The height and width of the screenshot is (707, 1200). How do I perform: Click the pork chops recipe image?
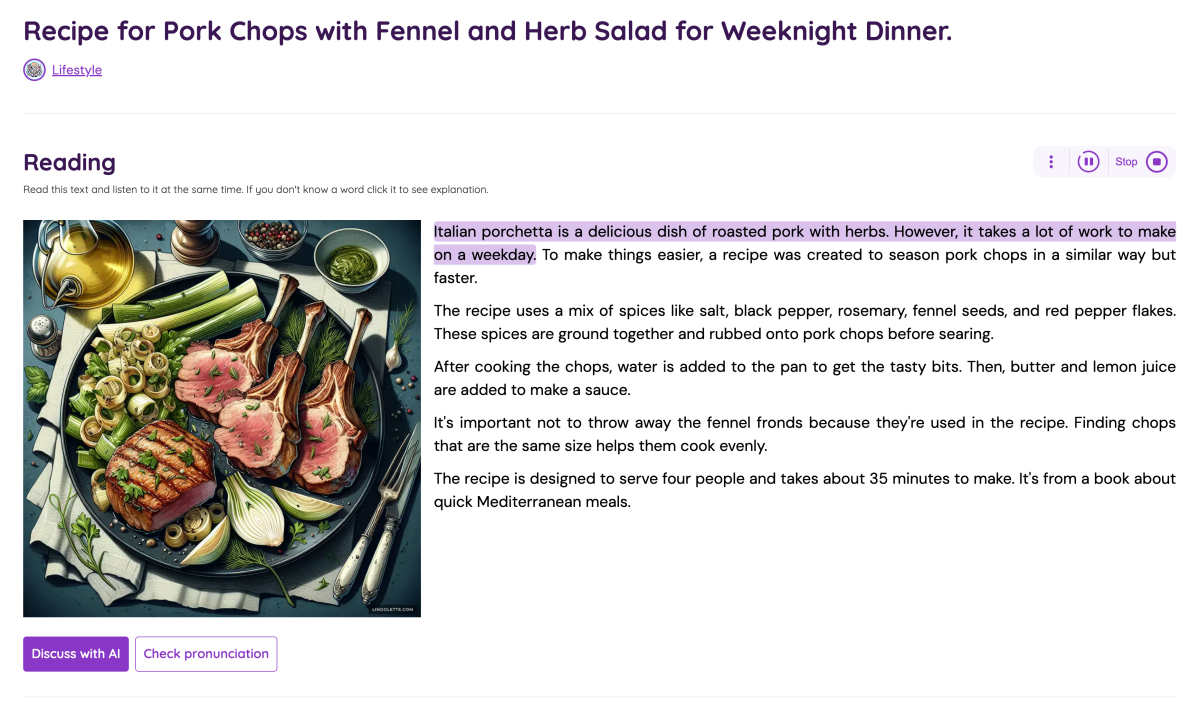tap(222, 418)
